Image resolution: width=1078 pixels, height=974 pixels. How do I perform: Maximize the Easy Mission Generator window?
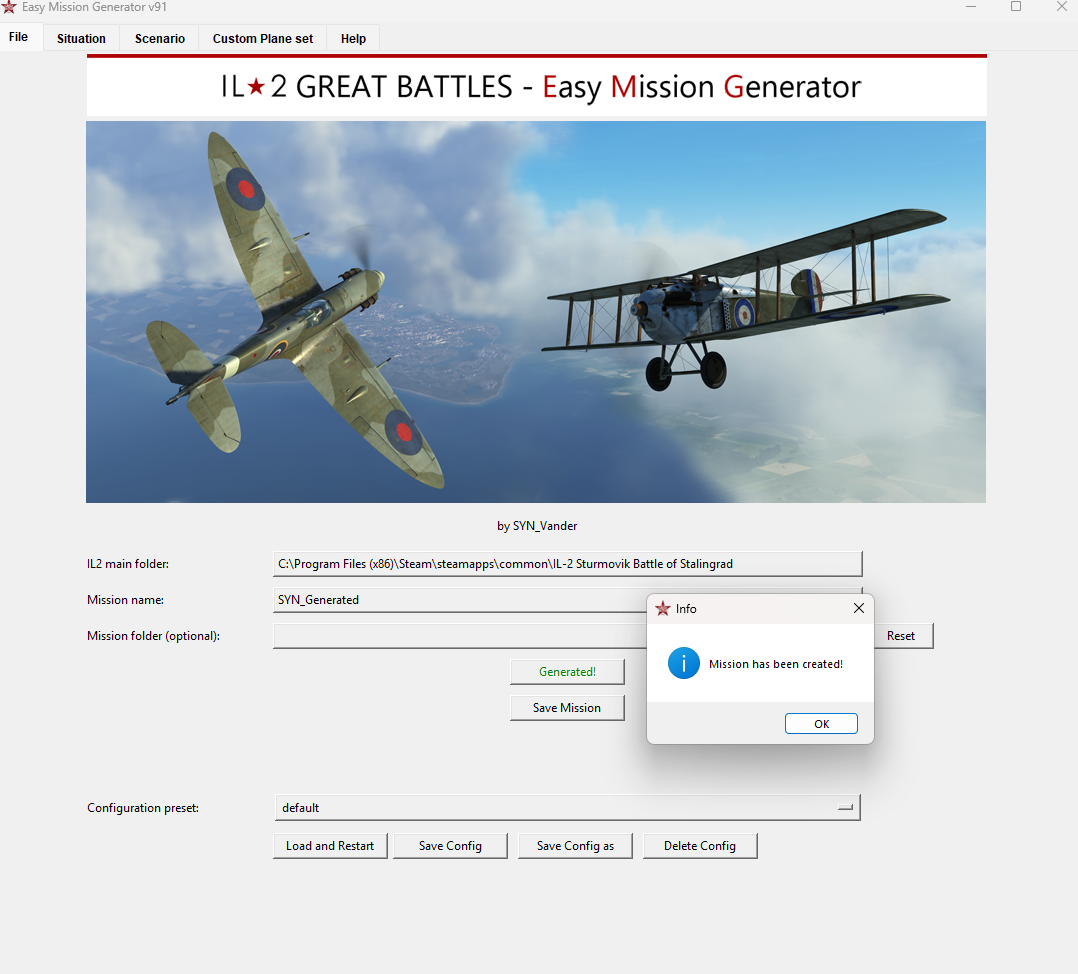(x=1015, y=7)
